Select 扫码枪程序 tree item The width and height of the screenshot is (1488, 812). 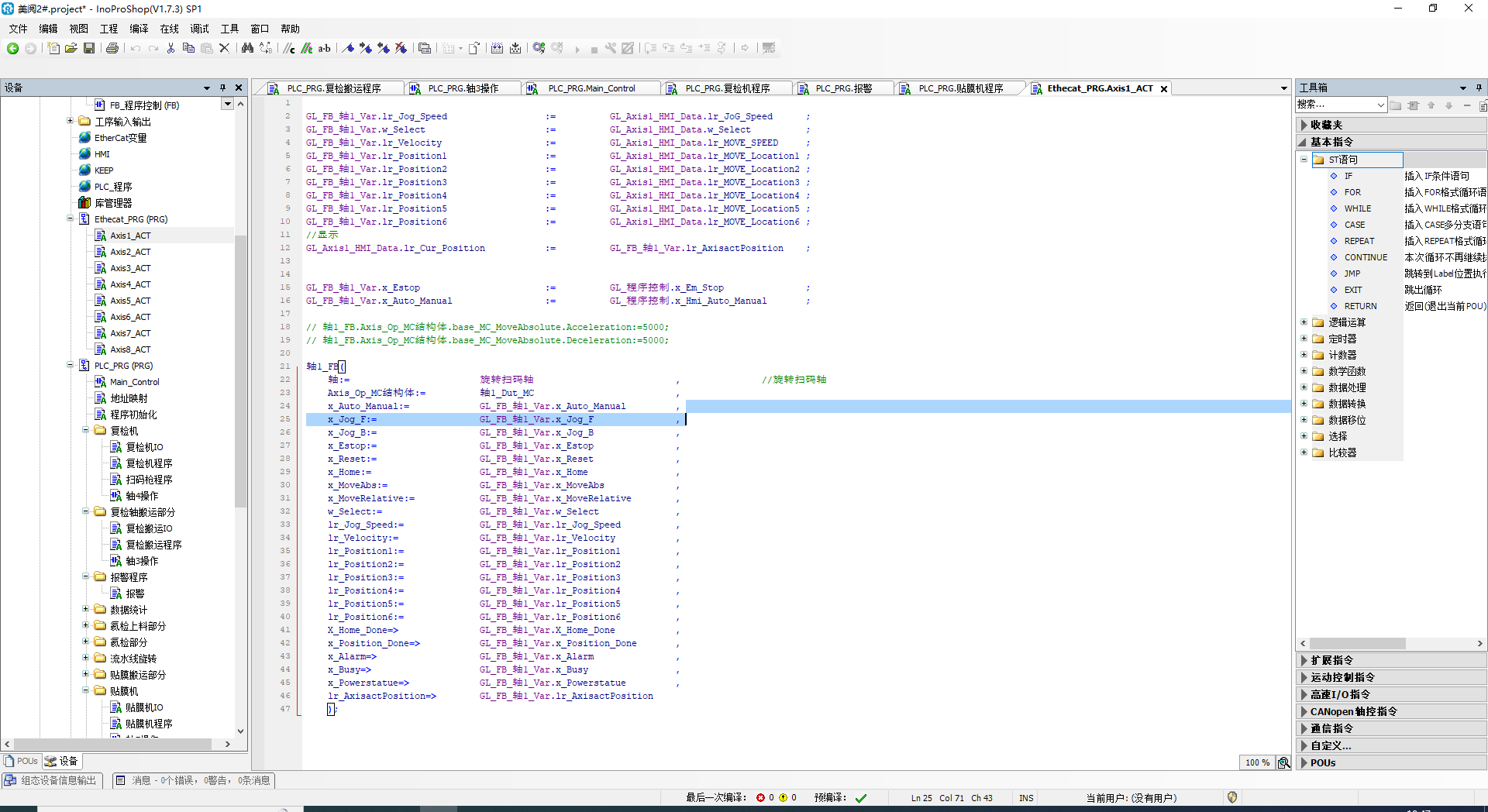pyautogui.click(x=149, y=480)
